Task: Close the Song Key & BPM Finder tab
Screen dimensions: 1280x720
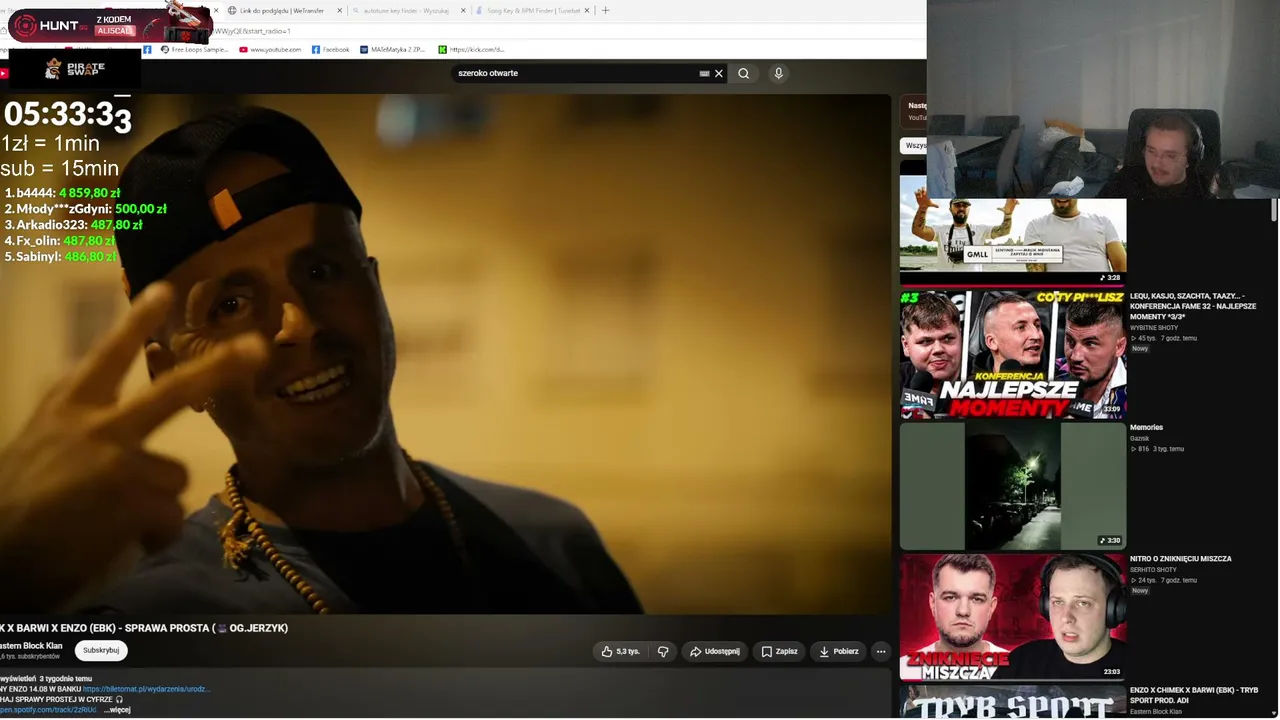Action: 588,11
